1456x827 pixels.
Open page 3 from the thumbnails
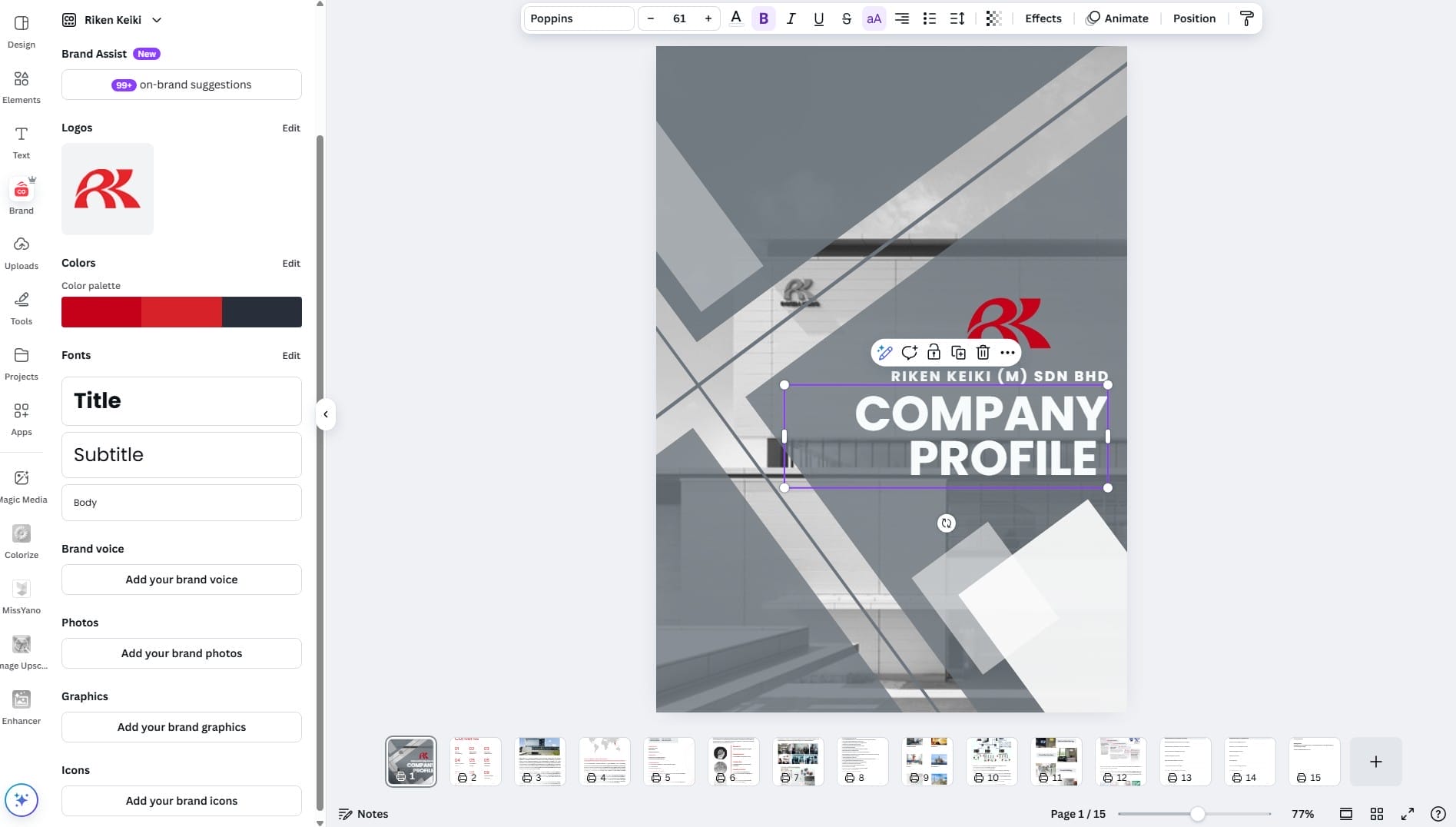pos(539,759)
